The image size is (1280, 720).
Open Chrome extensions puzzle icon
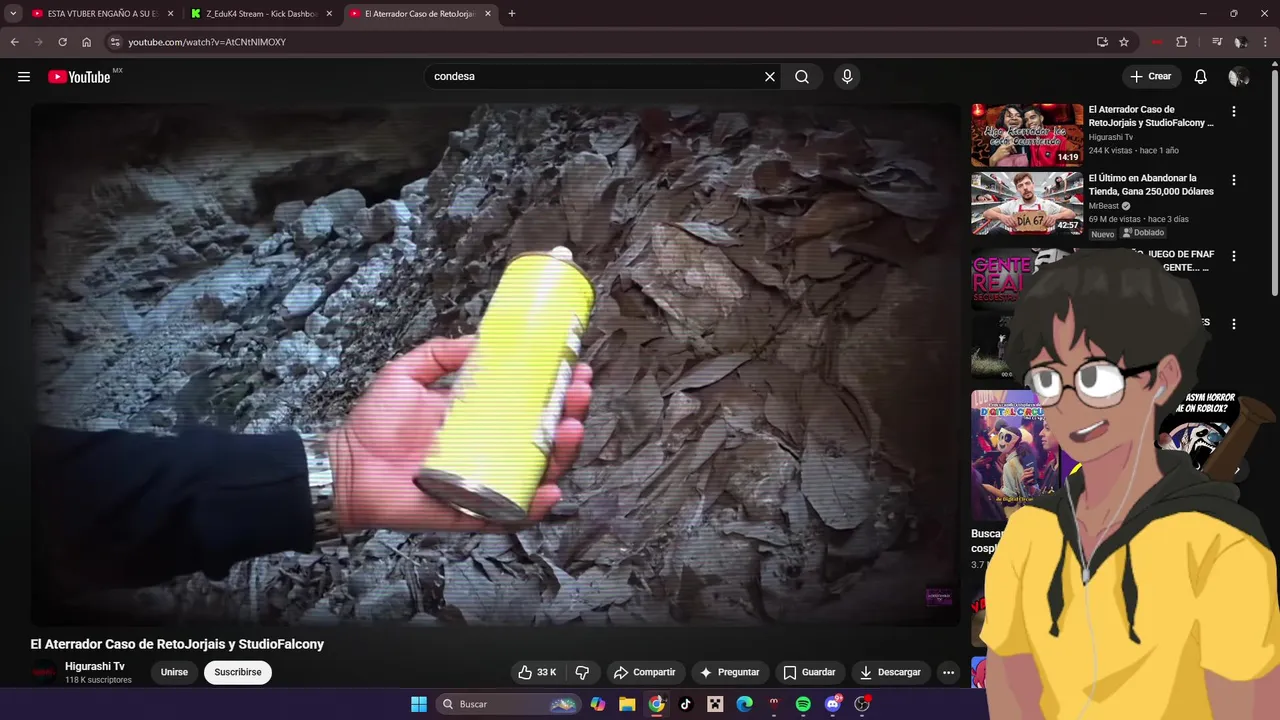coord(1182,42)
